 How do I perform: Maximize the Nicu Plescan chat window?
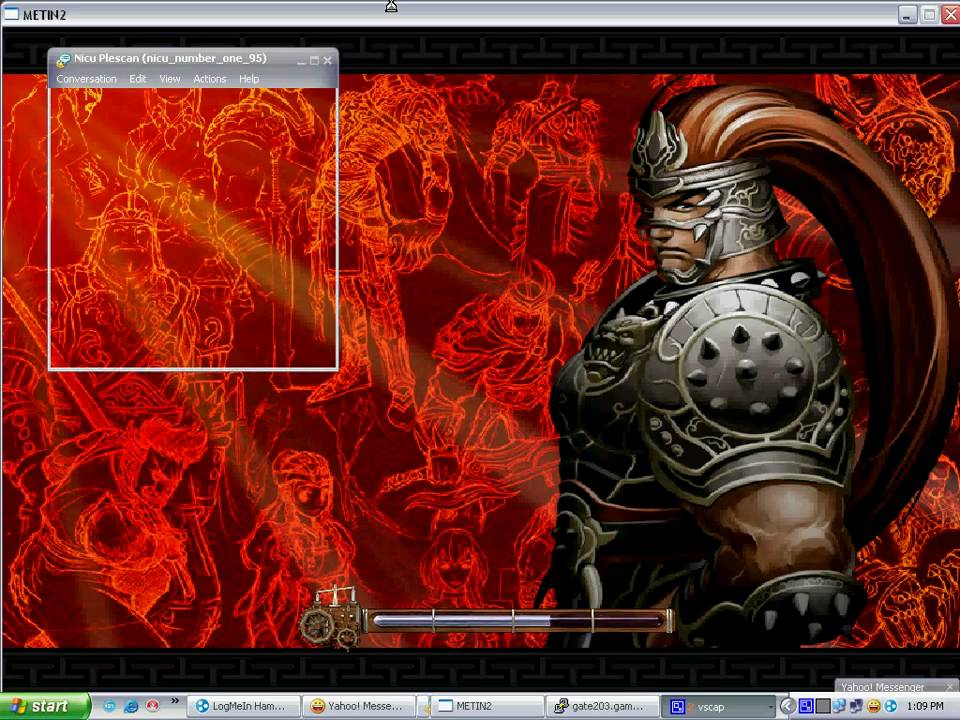[314, 60]
